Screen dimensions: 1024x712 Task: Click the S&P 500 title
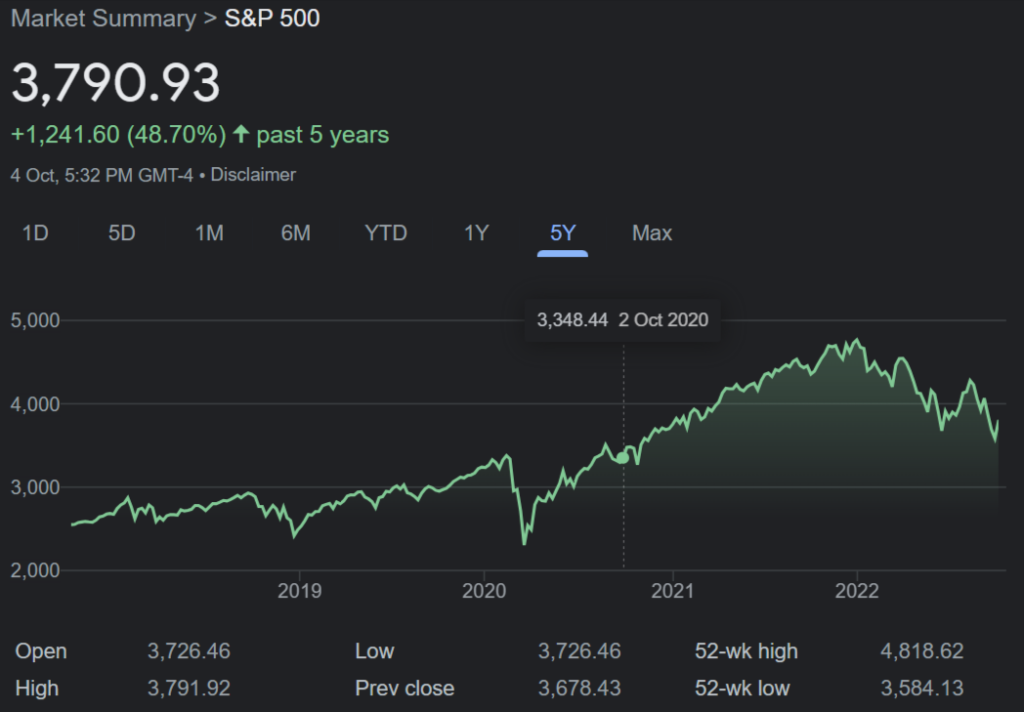272,18
